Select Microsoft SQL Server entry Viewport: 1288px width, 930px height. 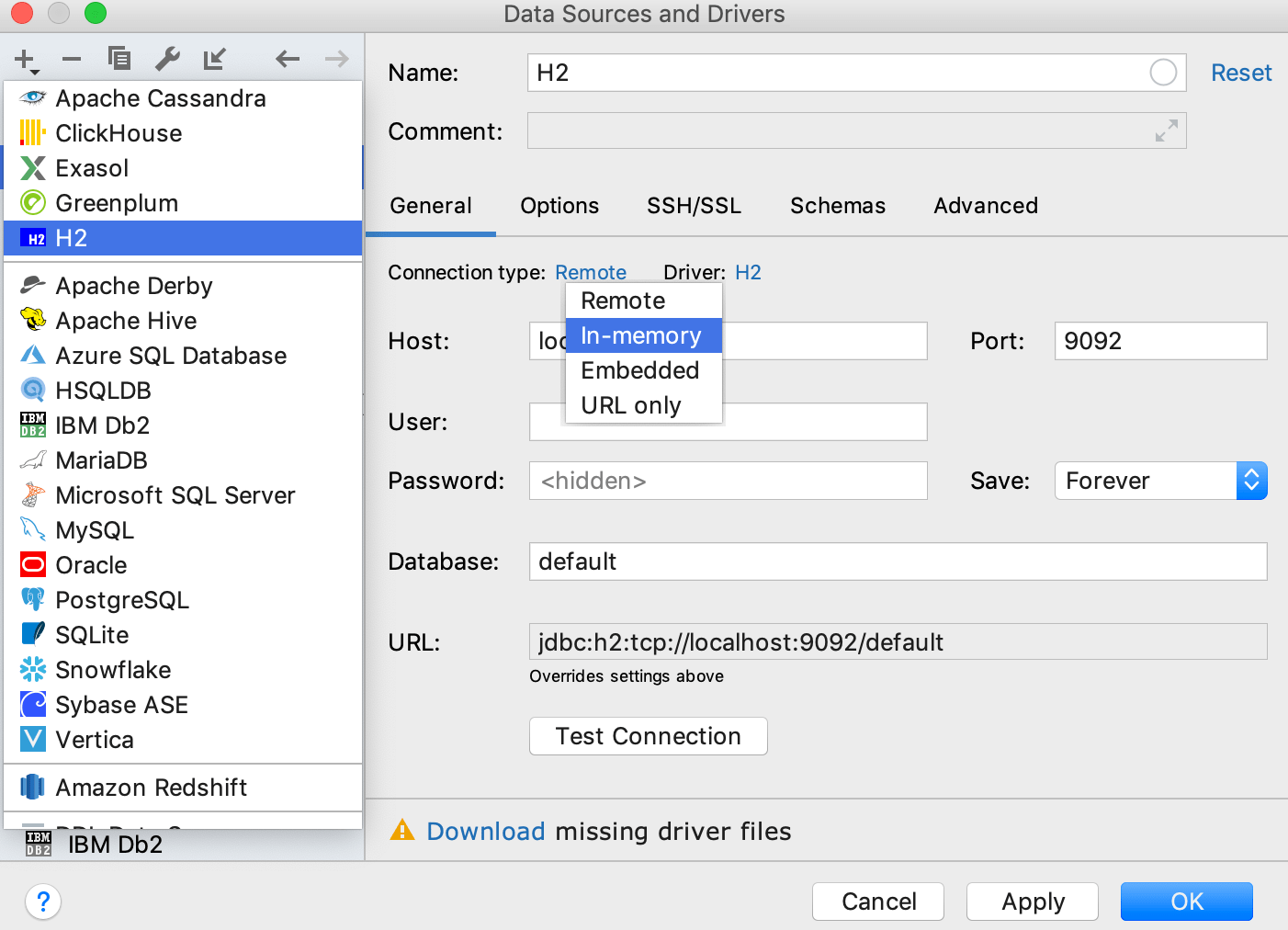click(x=183, y=495)
